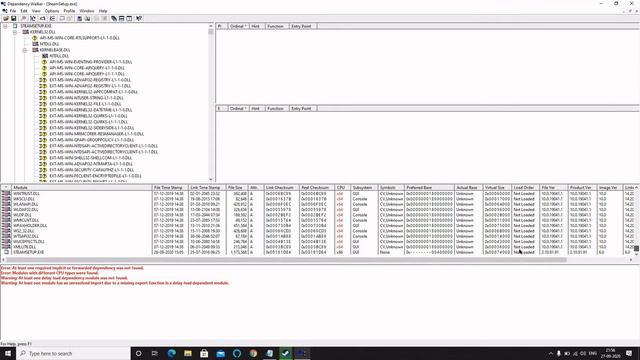Select EXT-MS-WIN-GPAPI-GROUPPOLICY-L1-1-0.DLL tree item
This screenshot has width=640, height=360.
click(x=91, y=140)
